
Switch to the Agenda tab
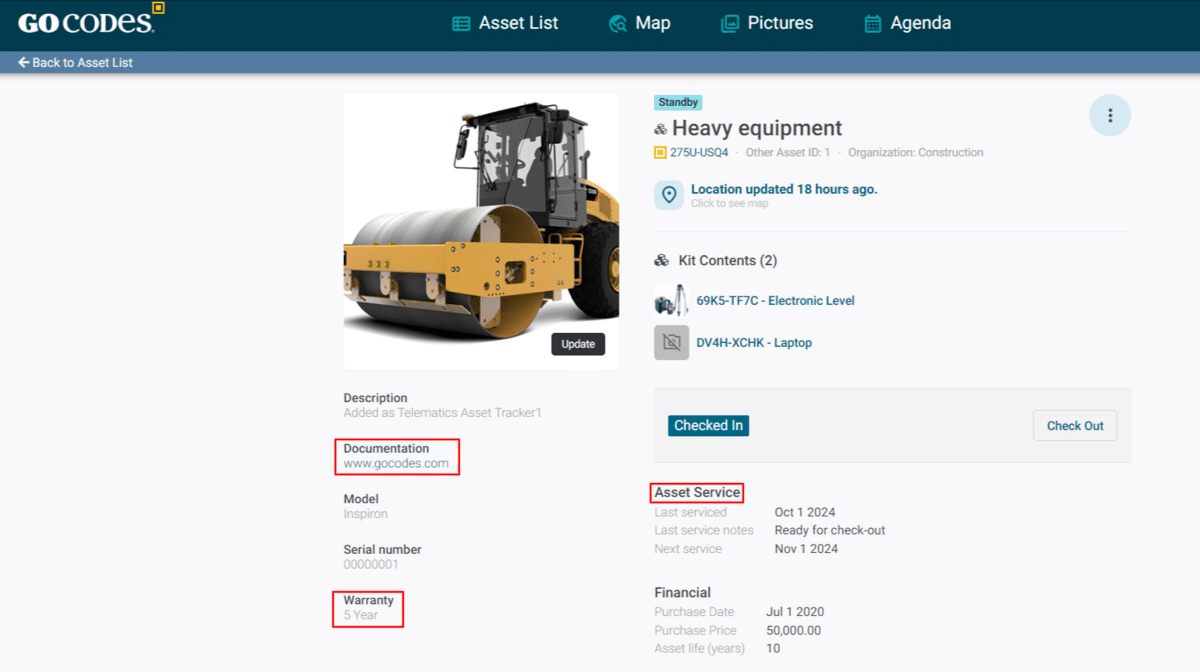(x=920, y=23)
